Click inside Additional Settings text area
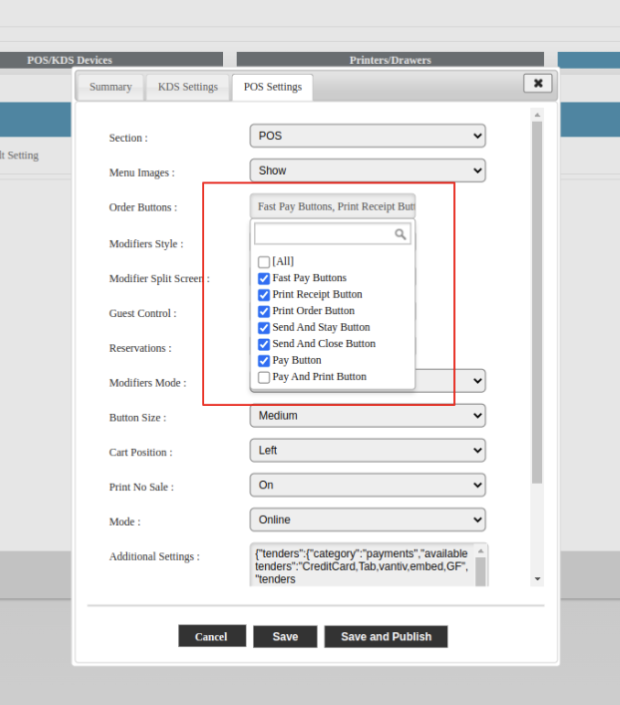This screenshot has width=620, height=705. 363,566
